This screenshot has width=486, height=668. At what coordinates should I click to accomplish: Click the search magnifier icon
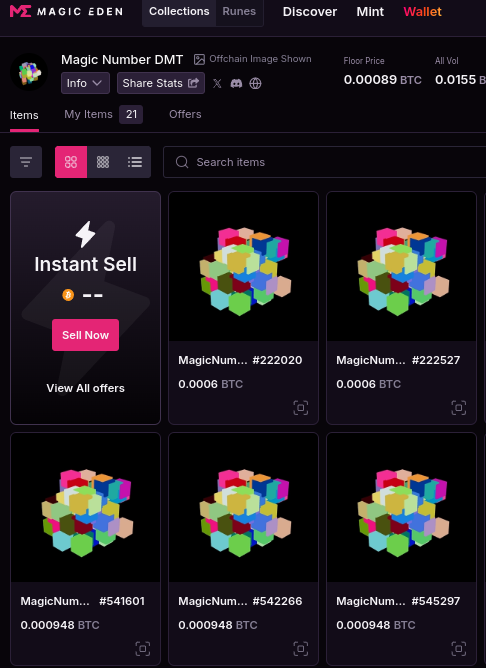tap(182, 162)
